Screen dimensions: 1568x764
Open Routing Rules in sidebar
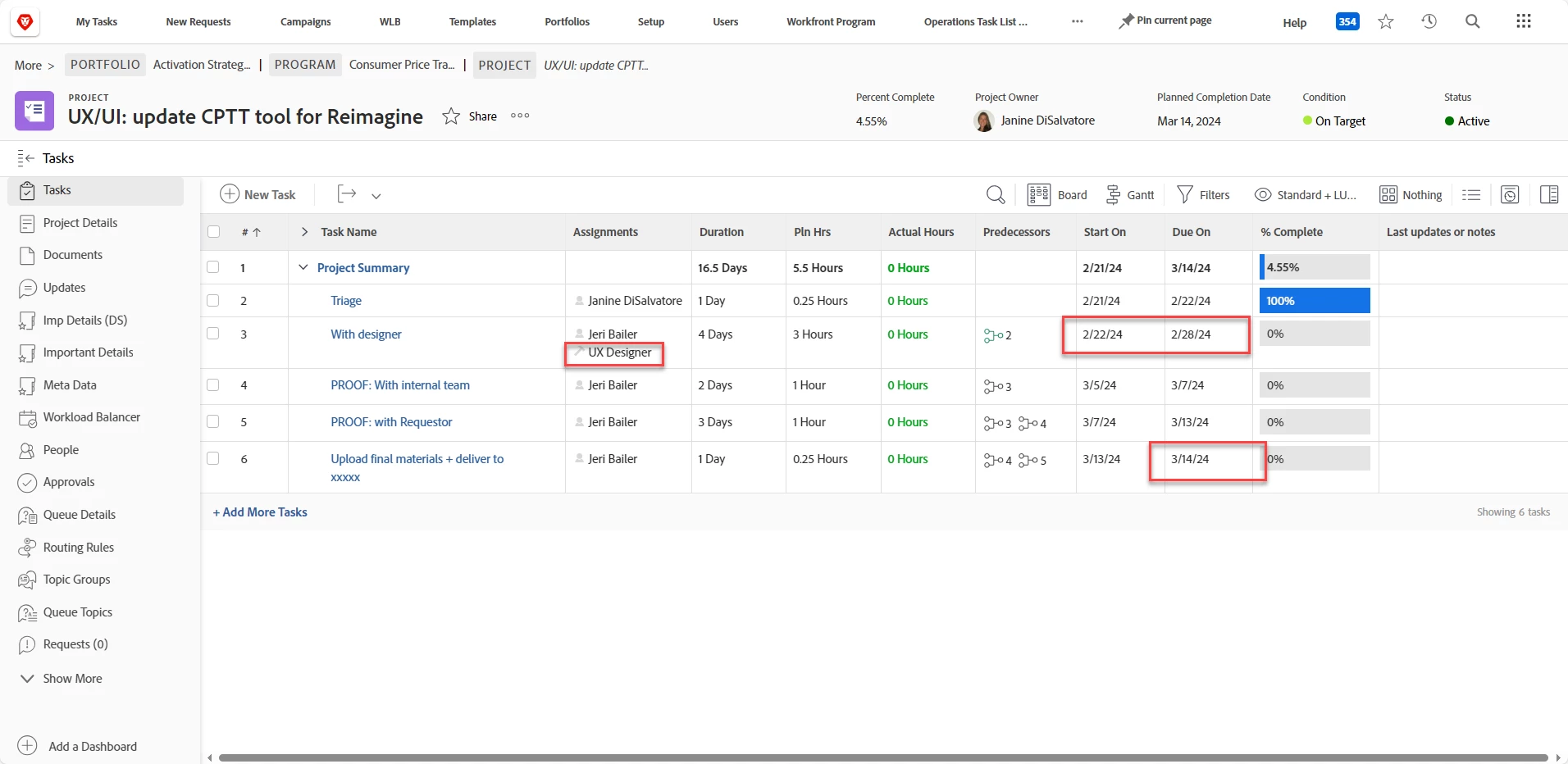pos(79,548)
